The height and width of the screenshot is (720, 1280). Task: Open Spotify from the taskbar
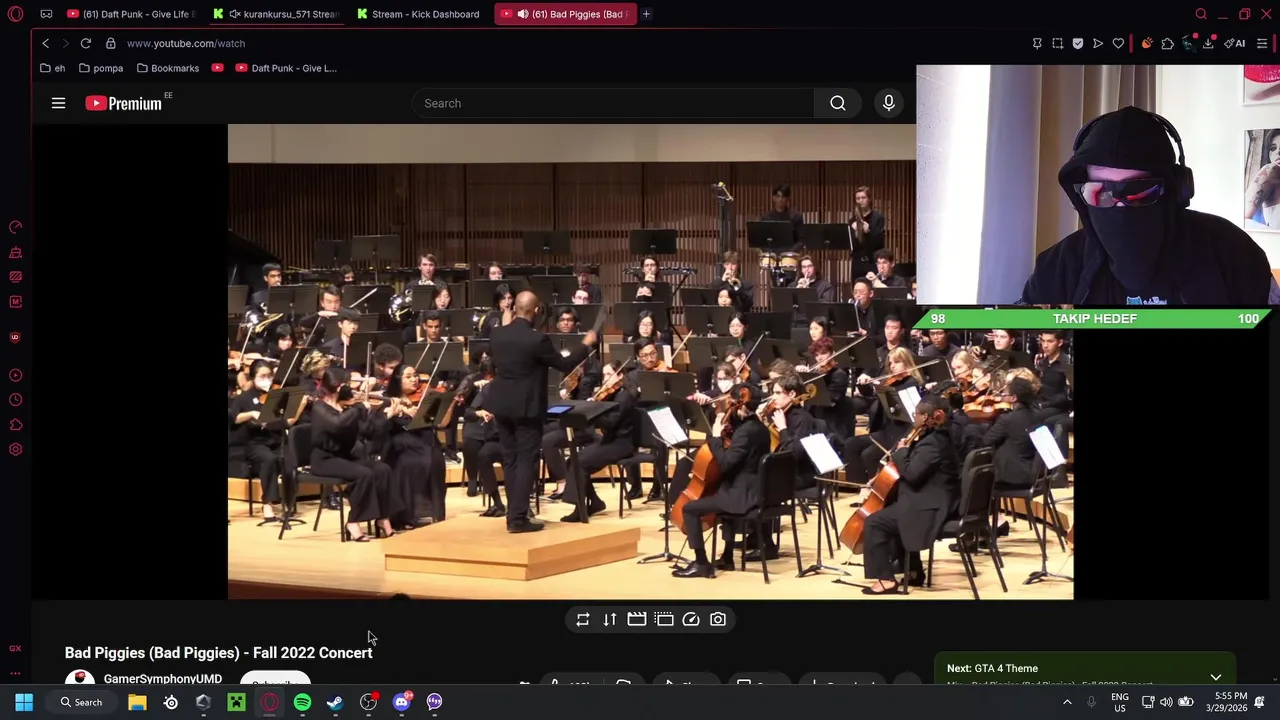[302, 702]
